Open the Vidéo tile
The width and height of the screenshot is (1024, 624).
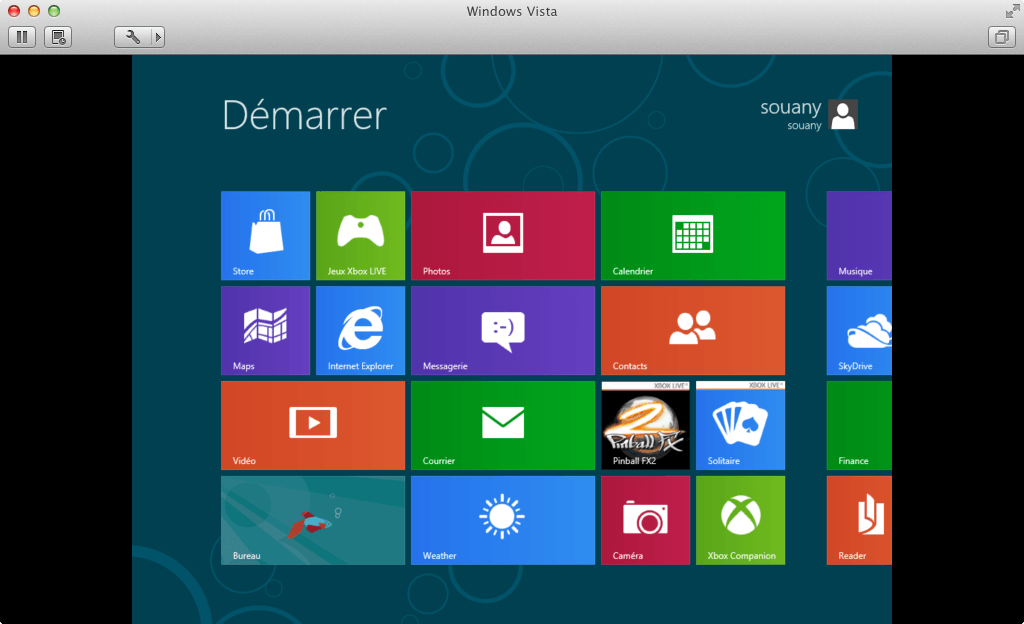(x=313, y=426)
